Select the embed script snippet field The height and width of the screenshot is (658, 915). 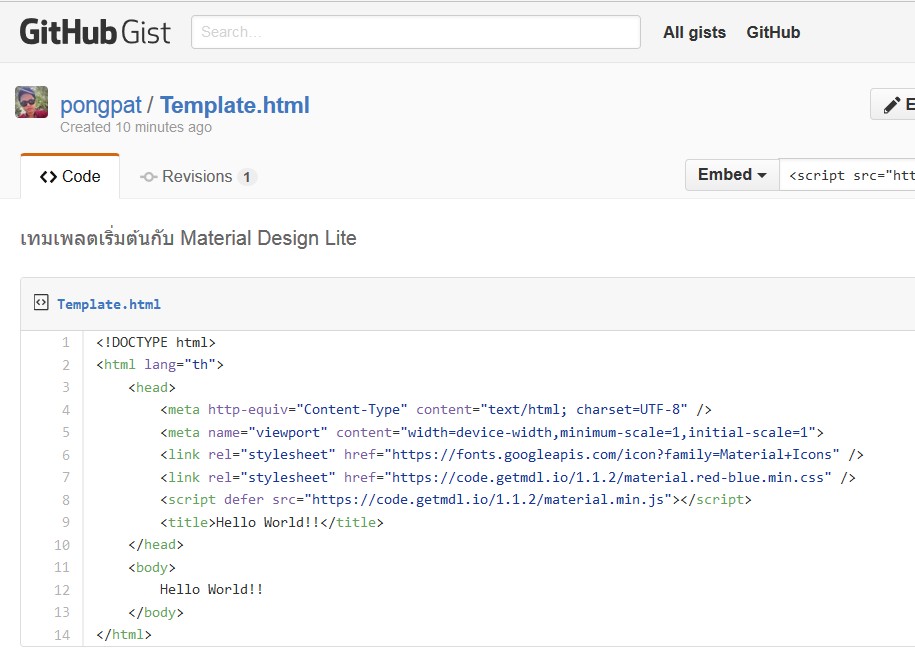(850, 175)
